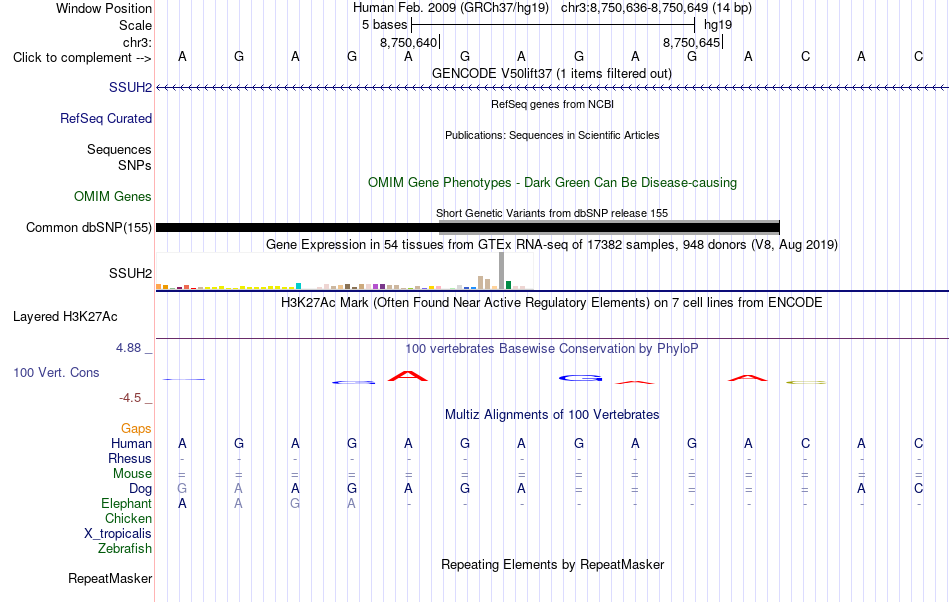Viewport: 950px width, 602px height.
Task: Select the Rhesus species row label
Action: (x=130, y=458)
